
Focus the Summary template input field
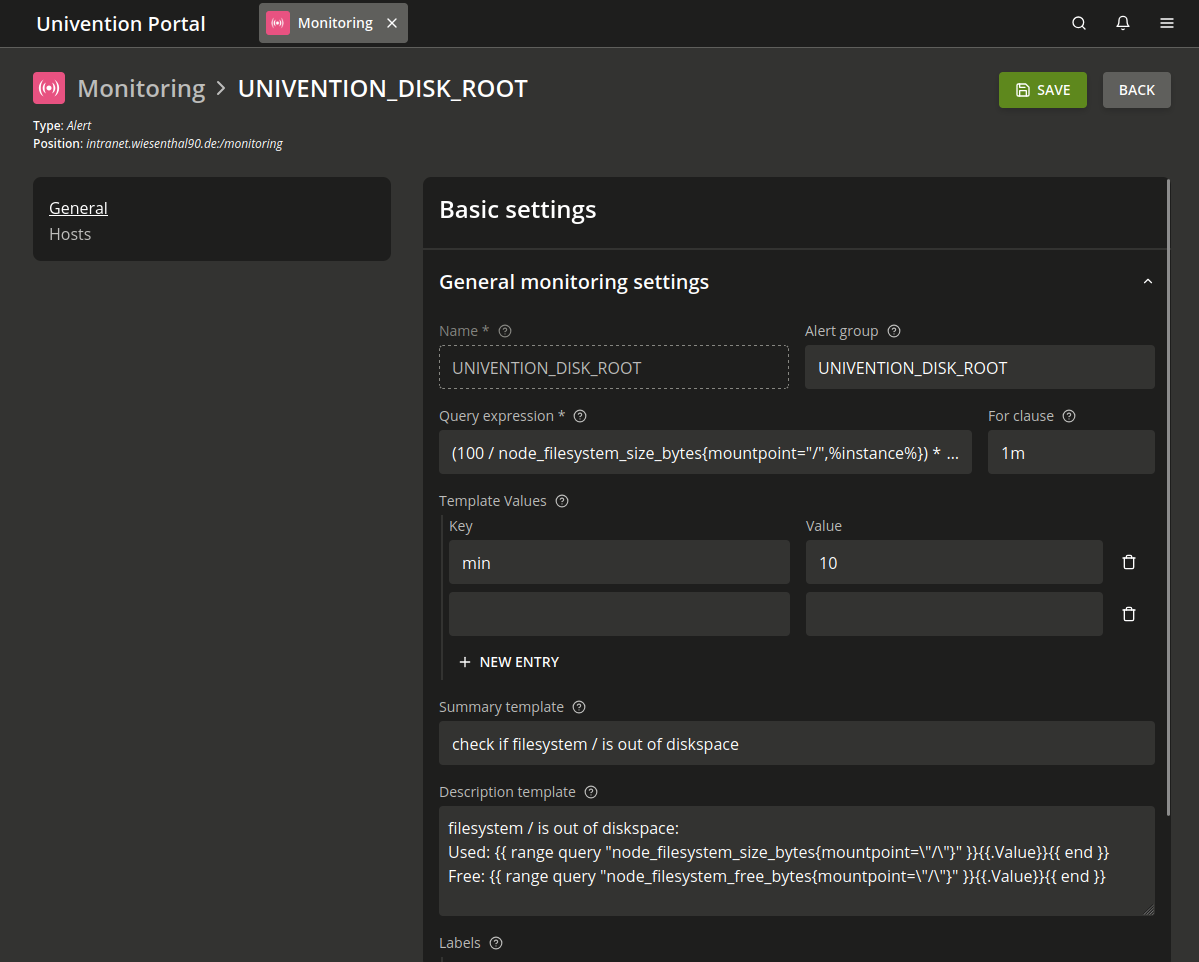(x=796, y=743)
